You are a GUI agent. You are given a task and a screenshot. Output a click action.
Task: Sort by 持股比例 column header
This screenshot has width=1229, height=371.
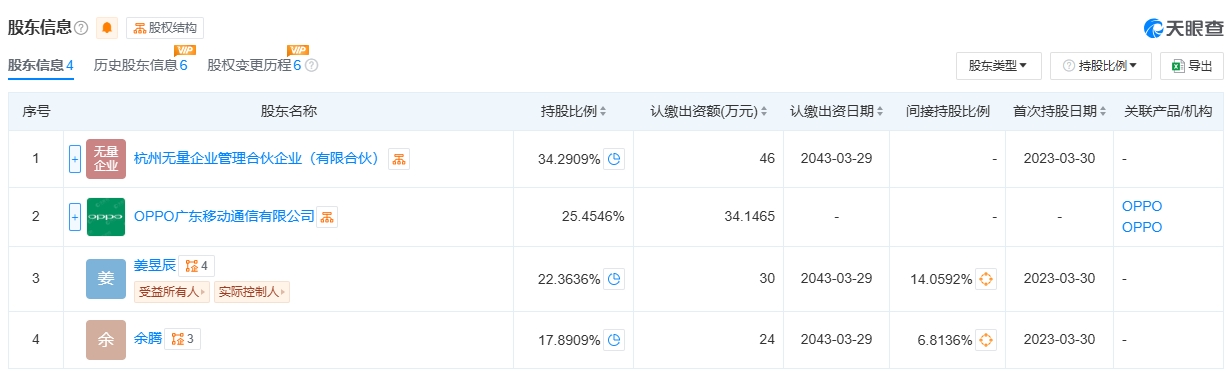point(573,112)
